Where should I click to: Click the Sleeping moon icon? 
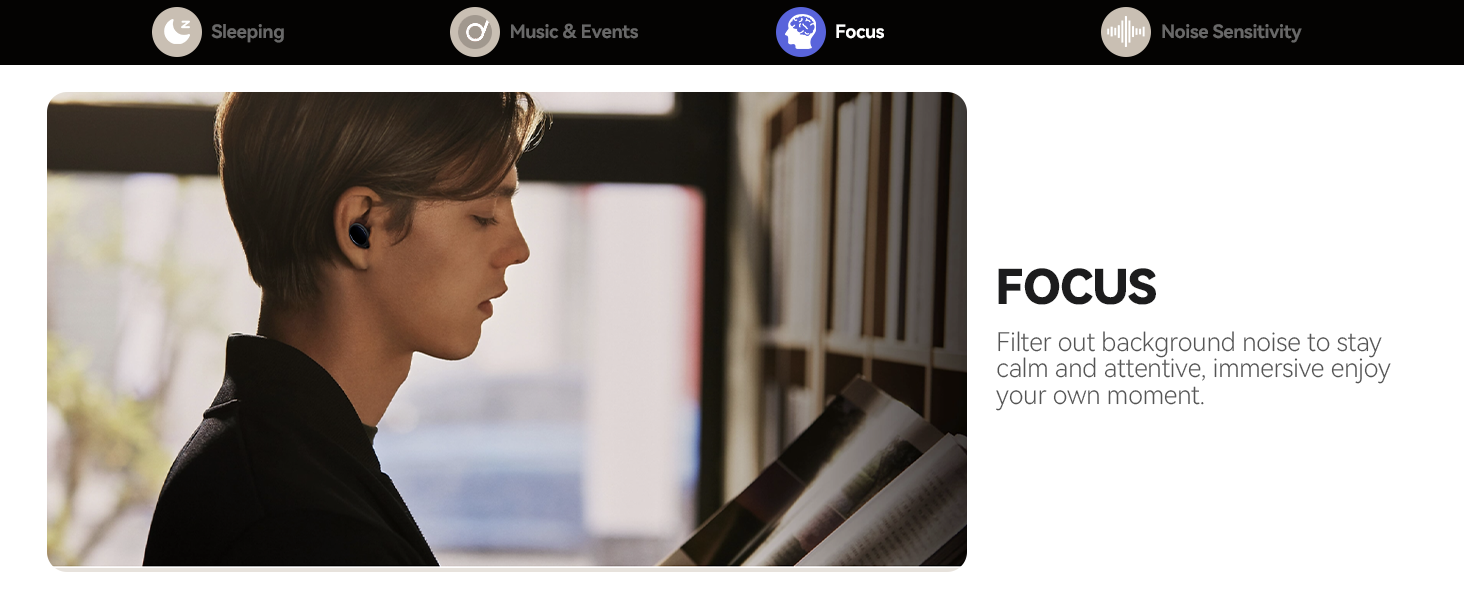coord(177,32)
